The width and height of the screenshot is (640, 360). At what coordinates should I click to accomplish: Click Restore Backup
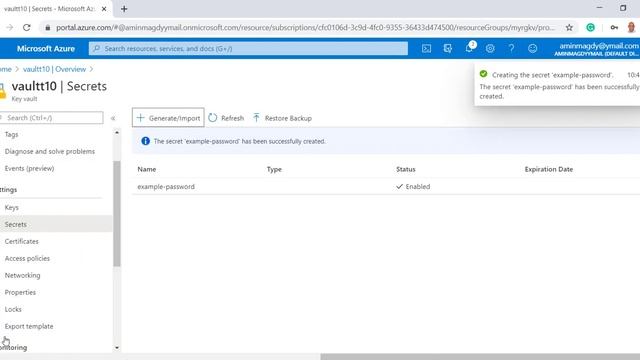click(282, 118)
